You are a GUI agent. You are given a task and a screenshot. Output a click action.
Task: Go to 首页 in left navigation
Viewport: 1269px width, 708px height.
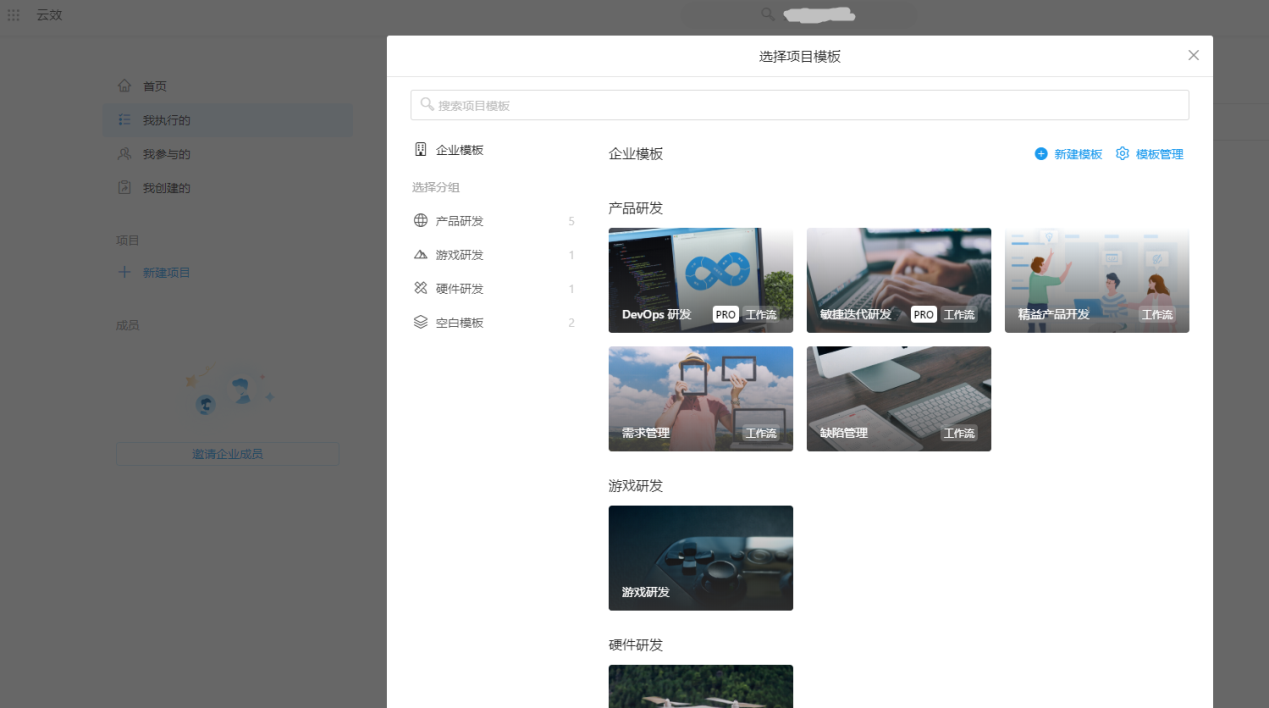pyautogui.click(x=228, y=86)
